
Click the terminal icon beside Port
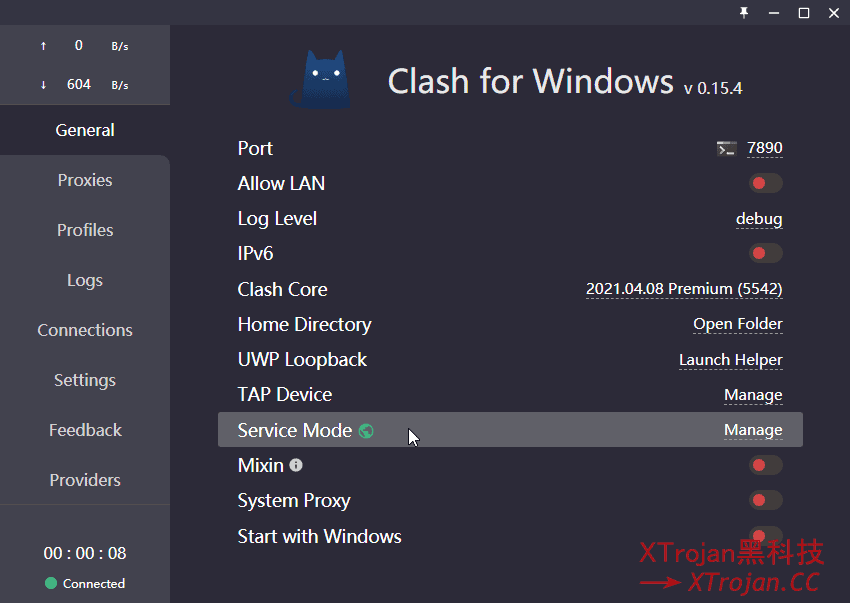(726, 148)
